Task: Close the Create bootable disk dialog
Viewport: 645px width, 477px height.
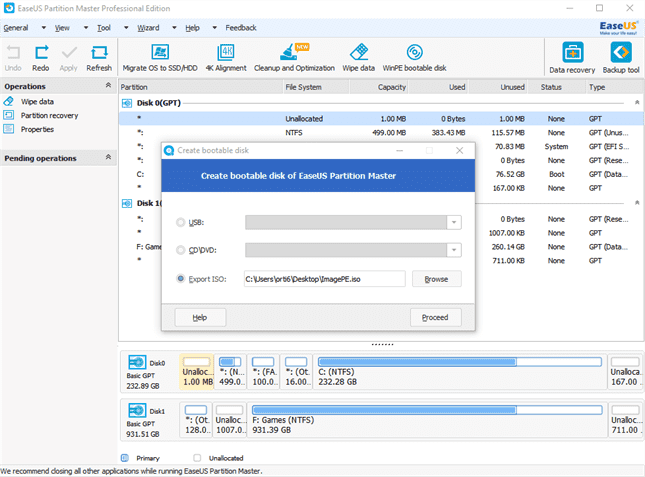Action: [459, 151]
